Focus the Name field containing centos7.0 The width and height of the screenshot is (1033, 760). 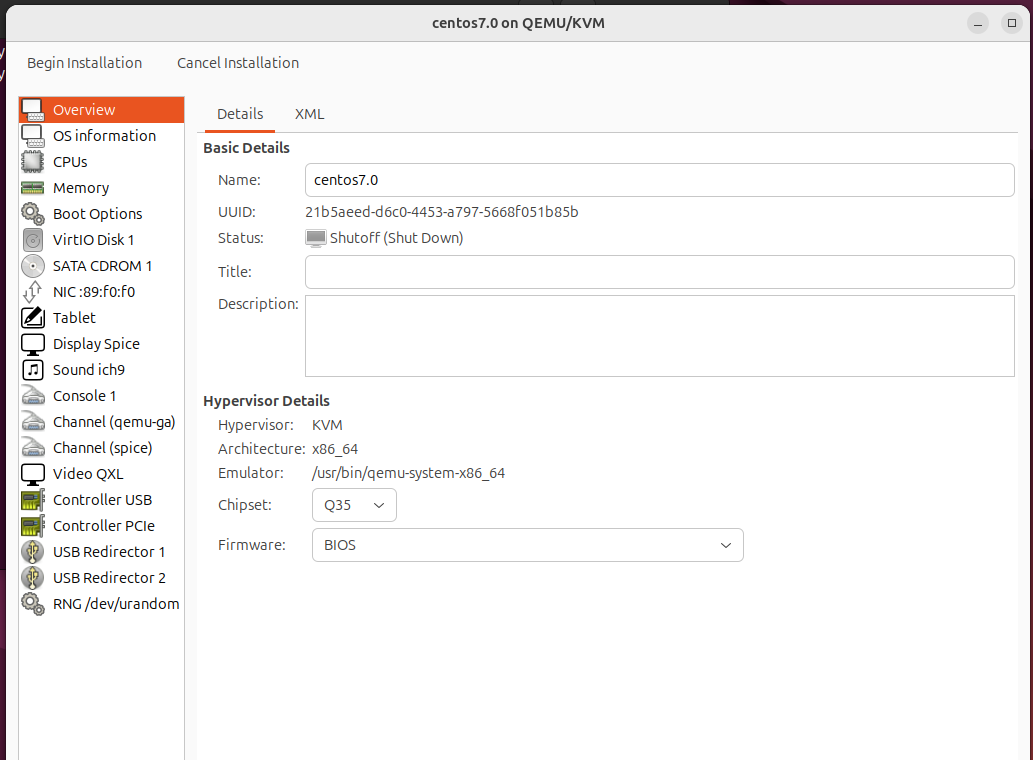point(659,180)
